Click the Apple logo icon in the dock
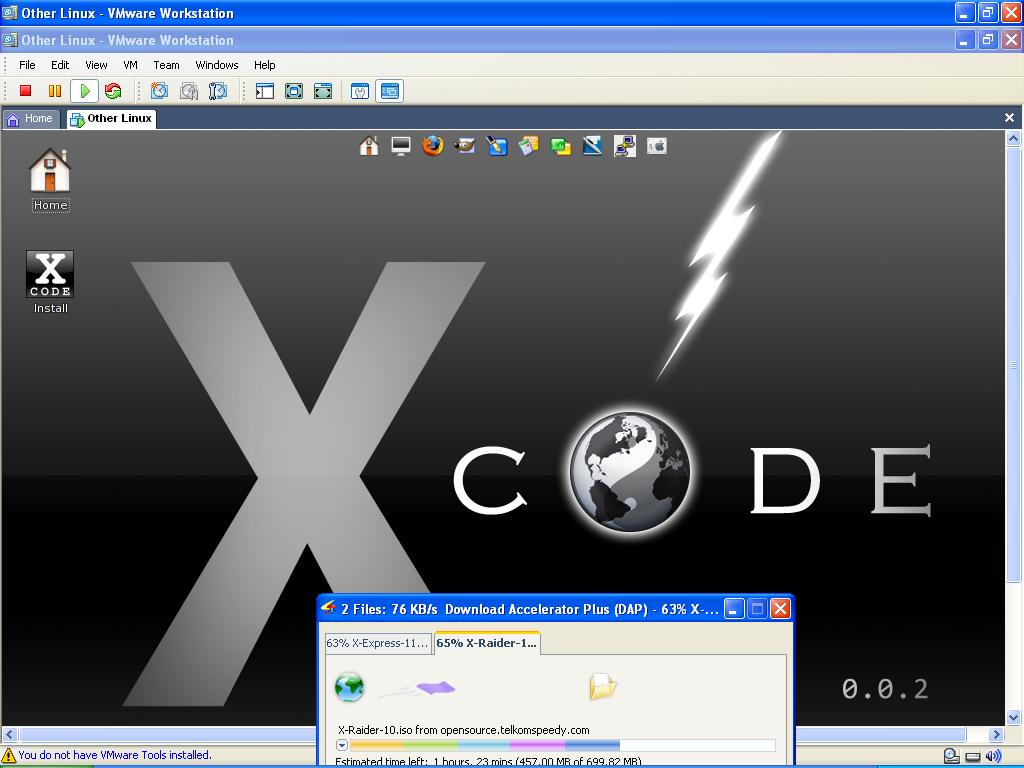 (x=656, y=146)
